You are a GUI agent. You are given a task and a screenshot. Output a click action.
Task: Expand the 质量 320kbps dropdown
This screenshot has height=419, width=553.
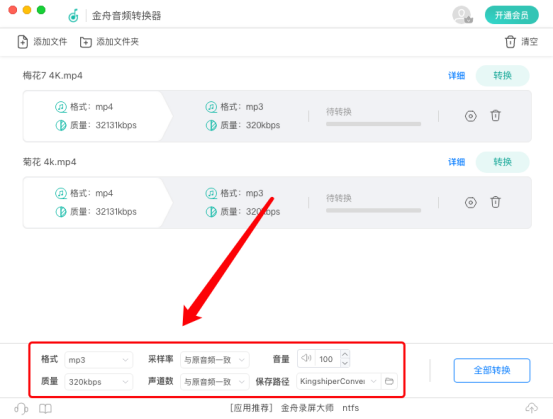[x=98, y=382]
